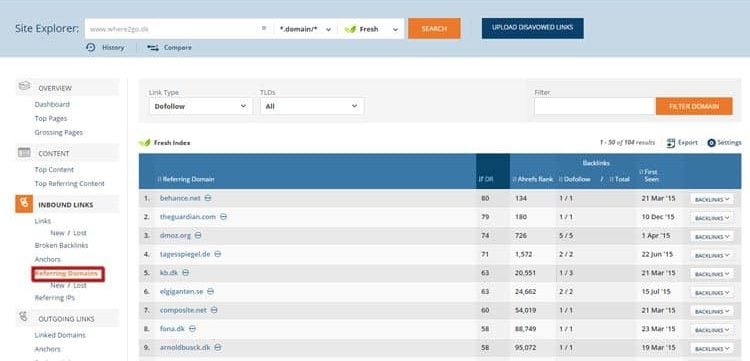Screen dimensions: 750x361
Task: Open inbound Anchors in the sidebar
Action: point(47,259)
